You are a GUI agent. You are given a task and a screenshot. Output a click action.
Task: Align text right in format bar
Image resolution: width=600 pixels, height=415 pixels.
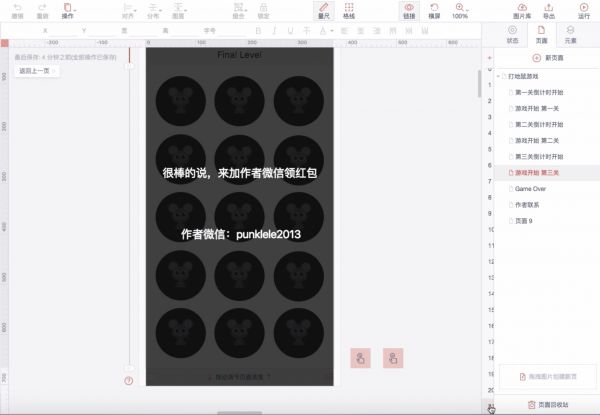tap(377, 31)
